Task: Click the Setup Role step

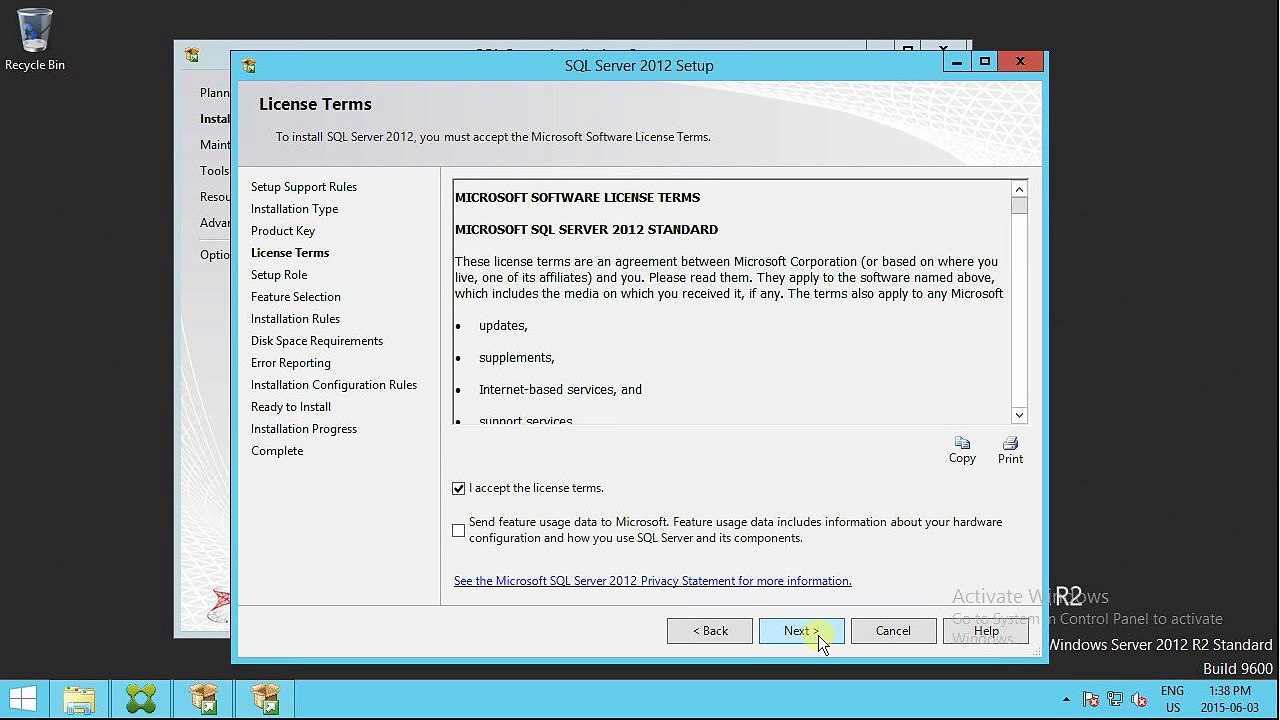Action: tap(279, 275)
